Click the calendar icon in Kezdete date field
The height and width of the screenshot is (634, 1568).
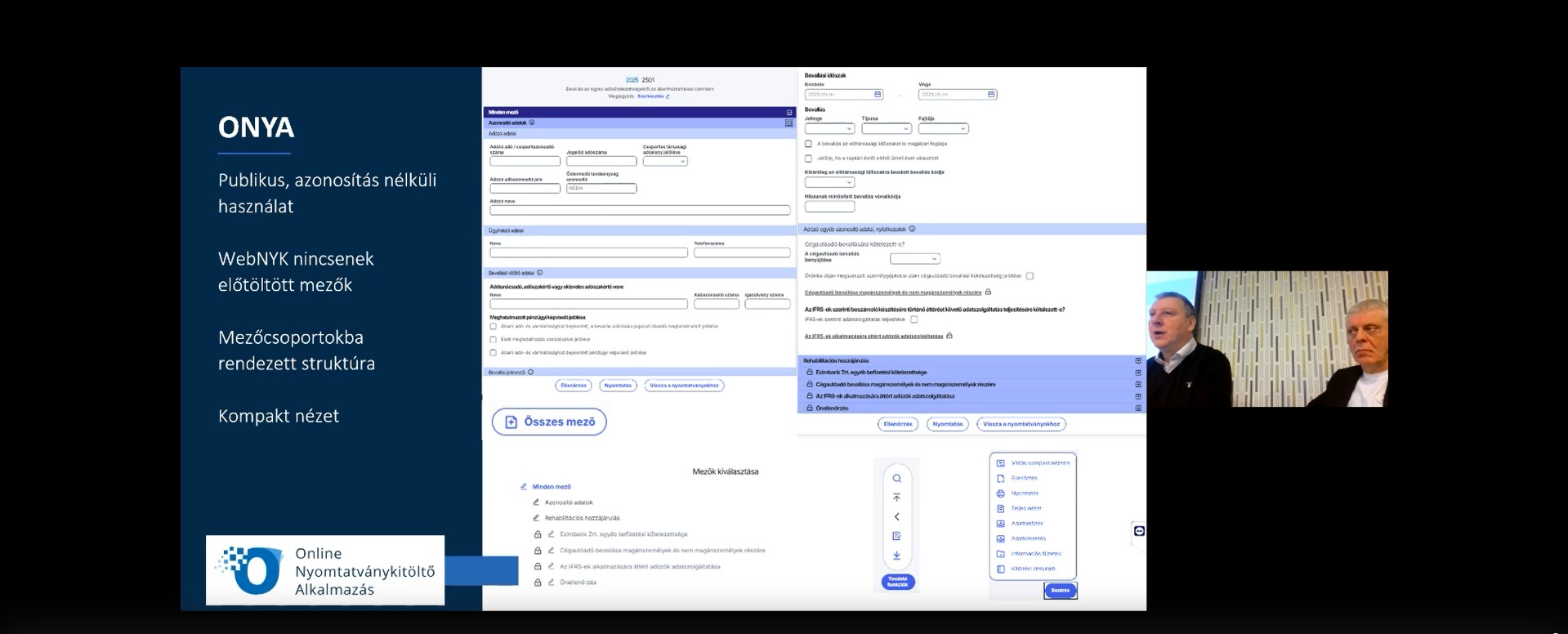878,95
